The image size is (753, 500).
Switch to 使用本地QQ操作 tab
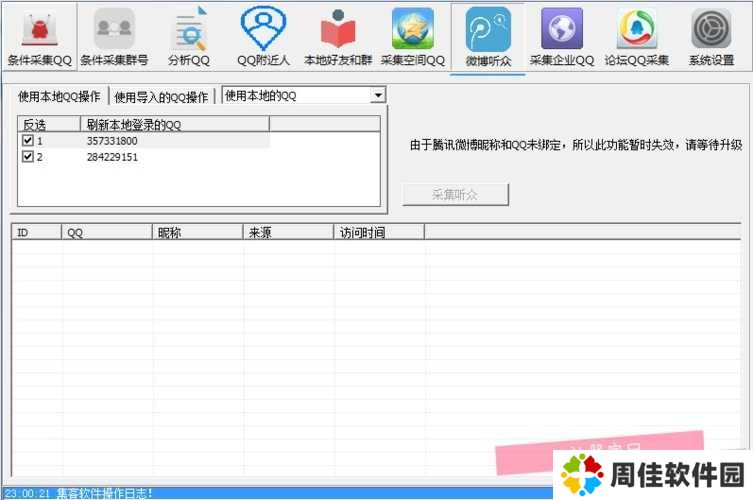coord(59,97)
